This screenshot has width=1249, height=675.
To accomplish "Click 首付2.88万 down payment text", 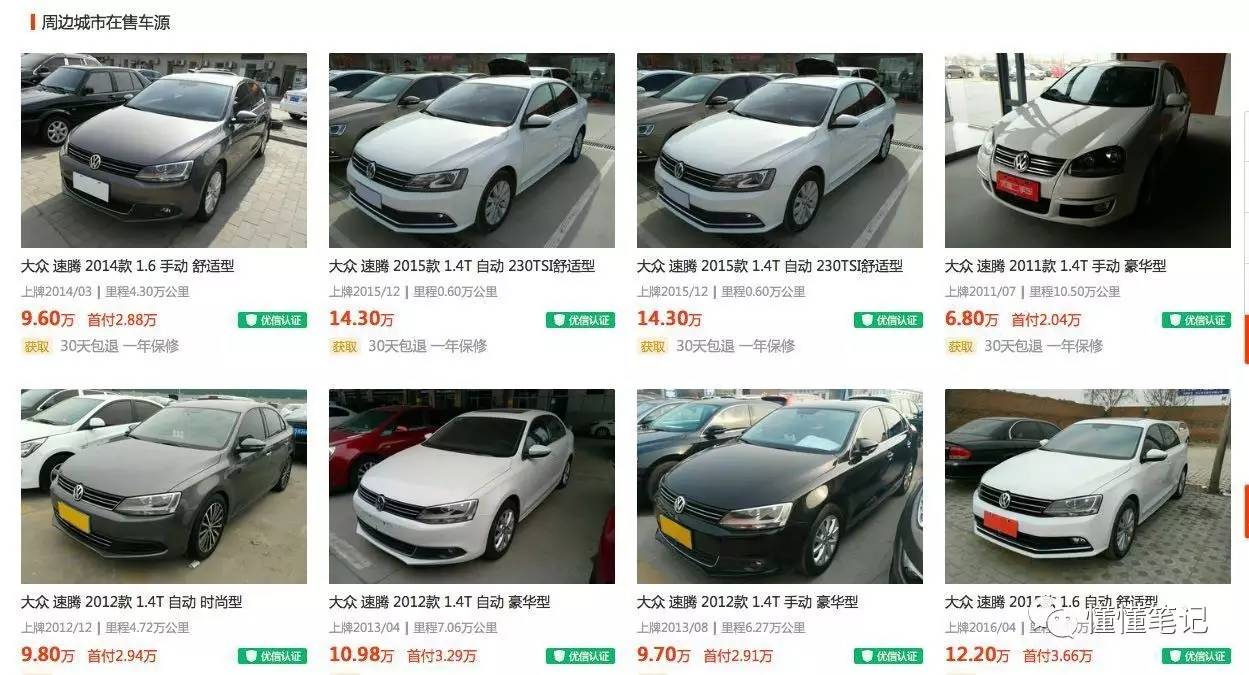I will coord(122,320).
